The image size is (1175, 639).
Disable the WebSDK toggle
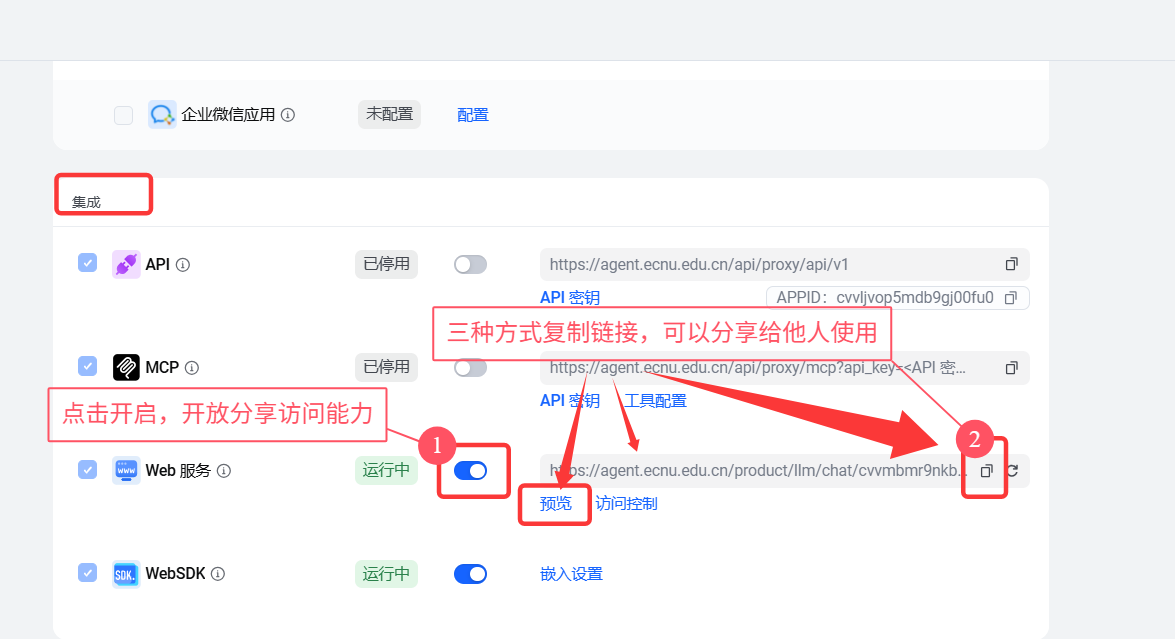470,574
